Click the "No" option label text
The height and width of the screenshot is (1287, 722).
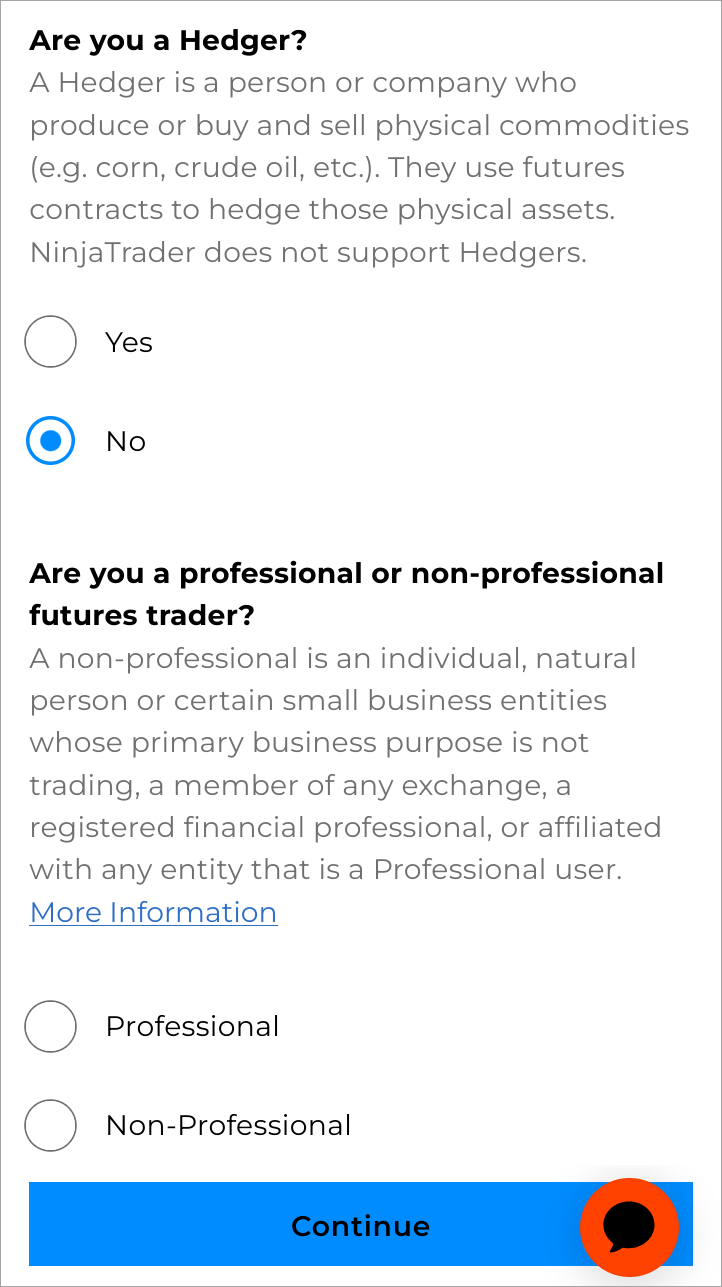126,441
